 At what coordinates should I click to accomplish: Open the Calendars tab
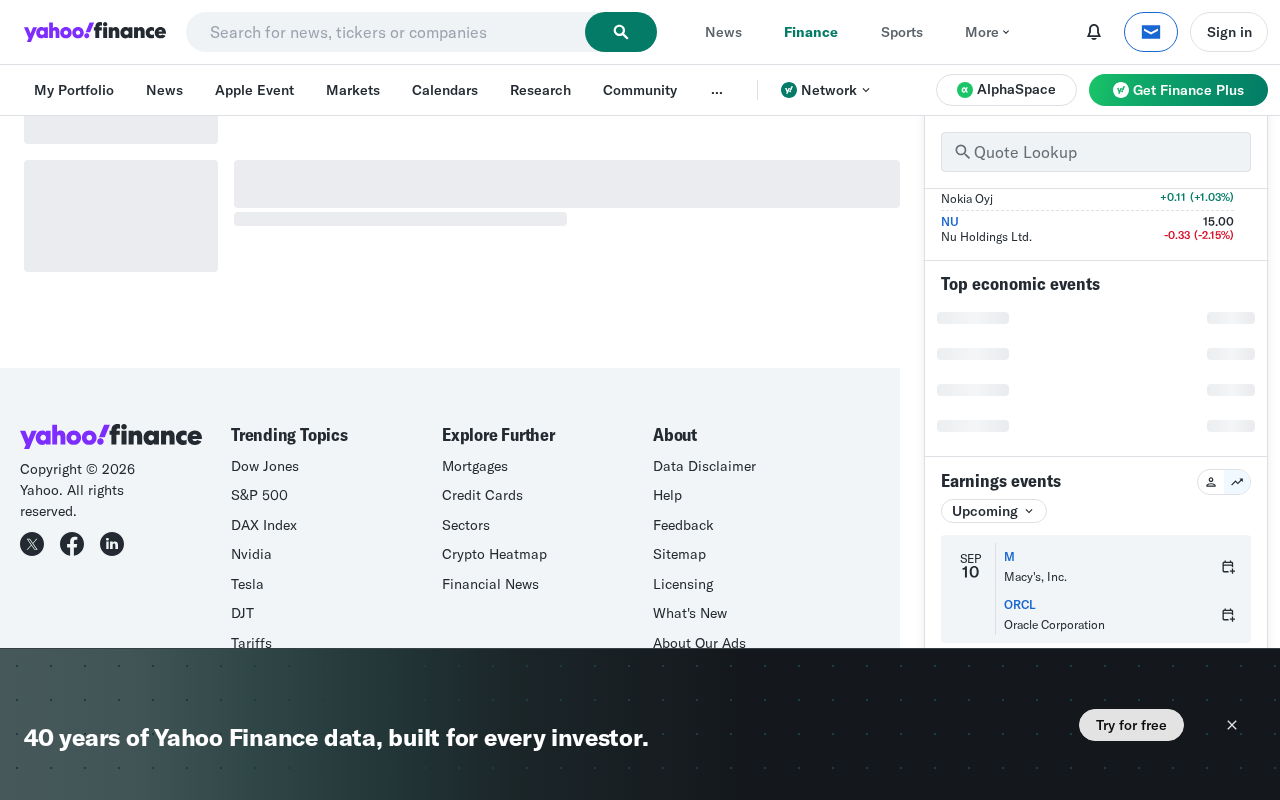[445, 90]
